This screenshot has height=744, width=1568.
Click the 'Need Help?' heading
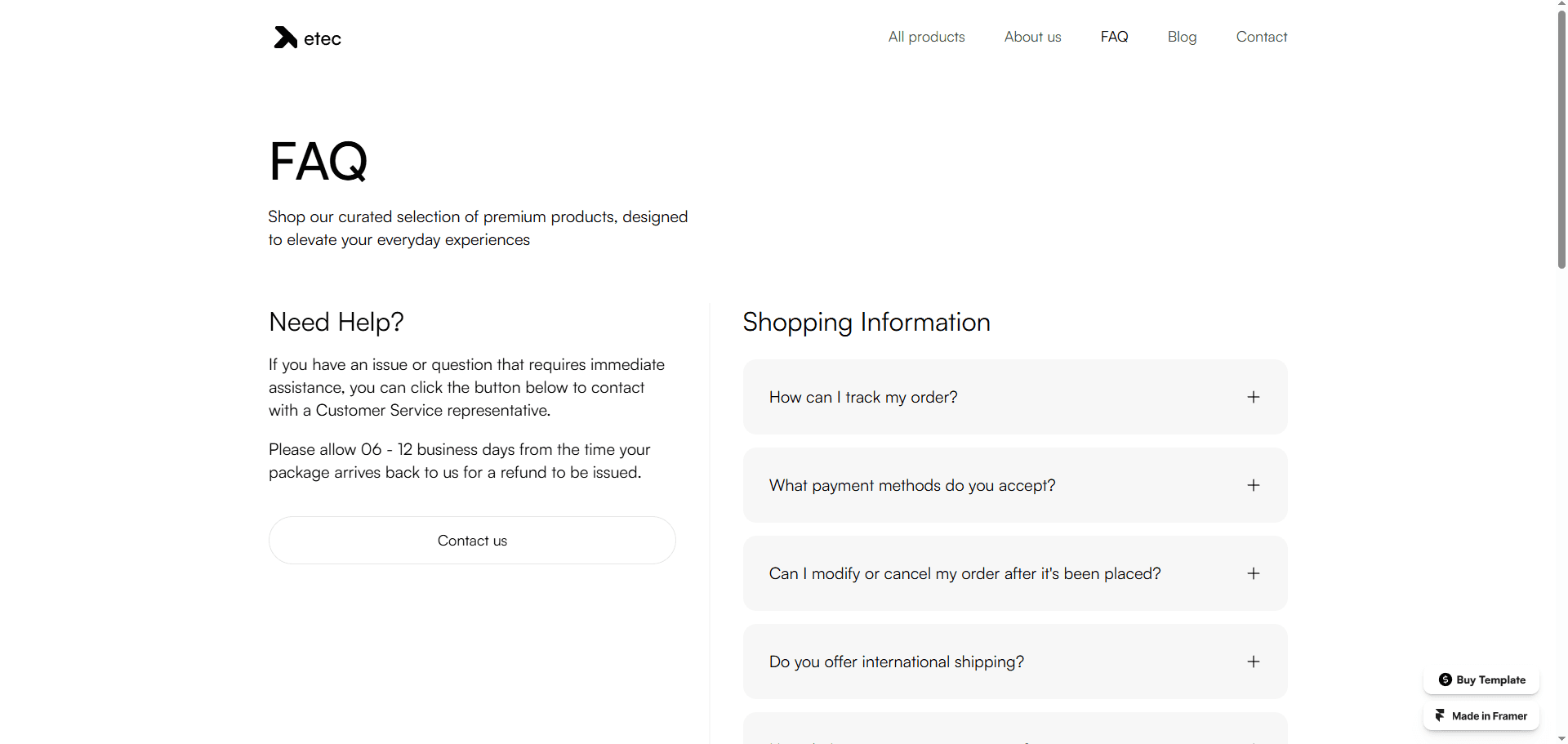pyautogui.click(x=336, y=322)
